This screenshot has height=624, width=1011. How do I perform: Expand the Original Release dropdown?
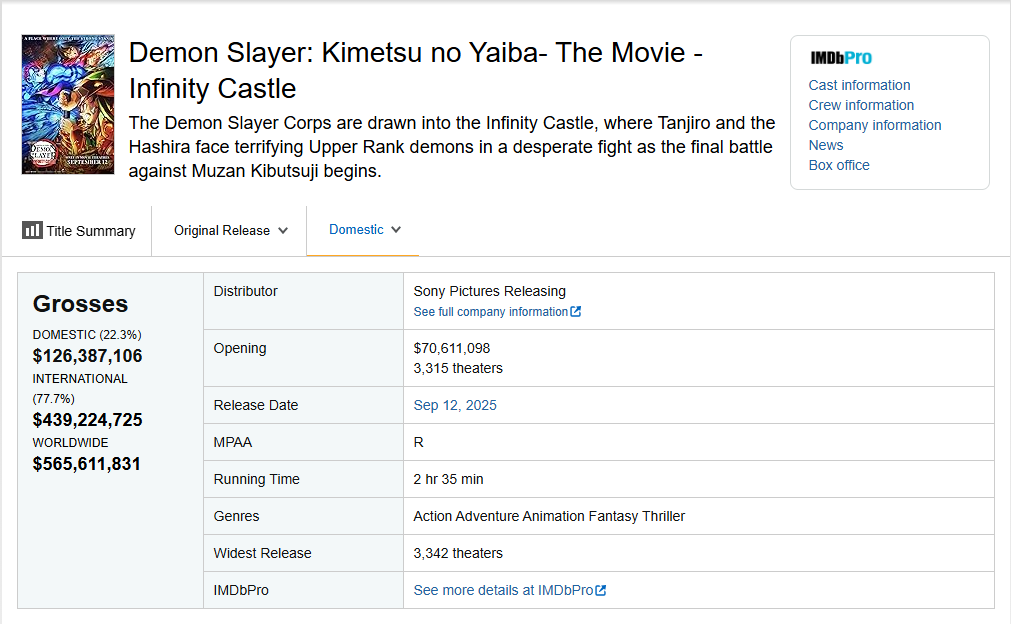[230, 231]
